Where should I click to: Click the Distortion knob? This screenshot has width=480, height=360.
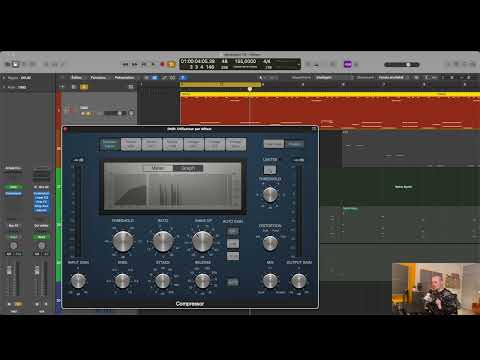[270, 243]
